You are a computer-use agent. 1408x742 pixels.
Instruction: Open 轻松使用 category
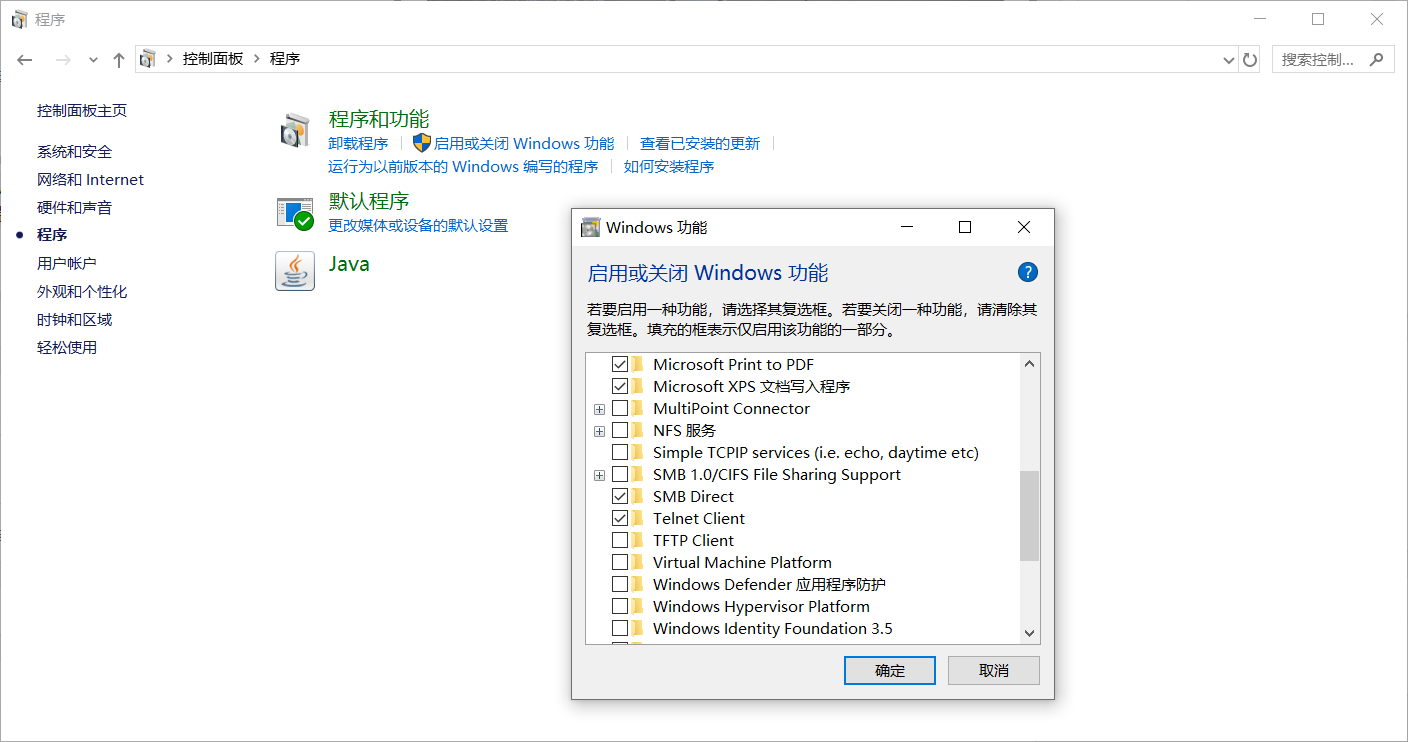point(66,347)
